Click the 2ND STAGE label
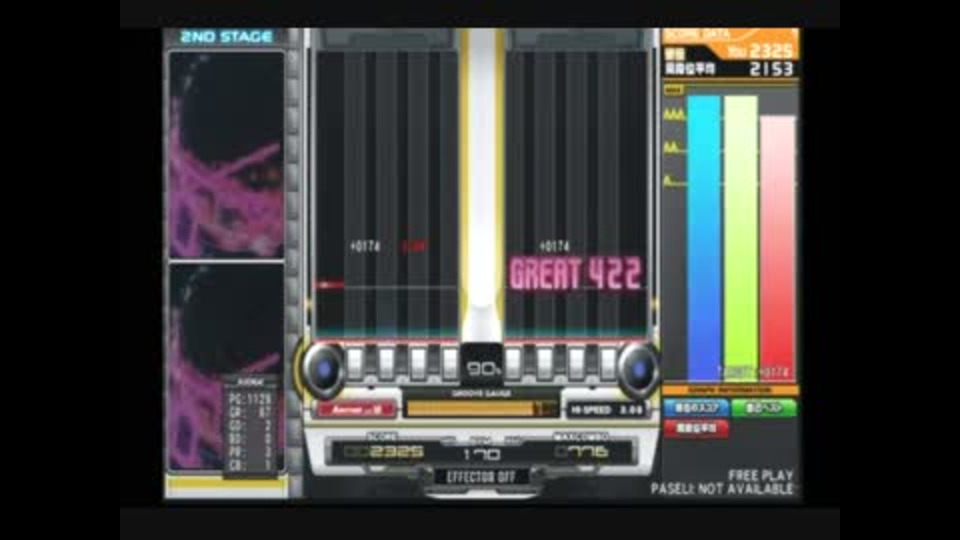Image resolution: width=960 pixels, height=540 pixels. click(x=227, y=37)
